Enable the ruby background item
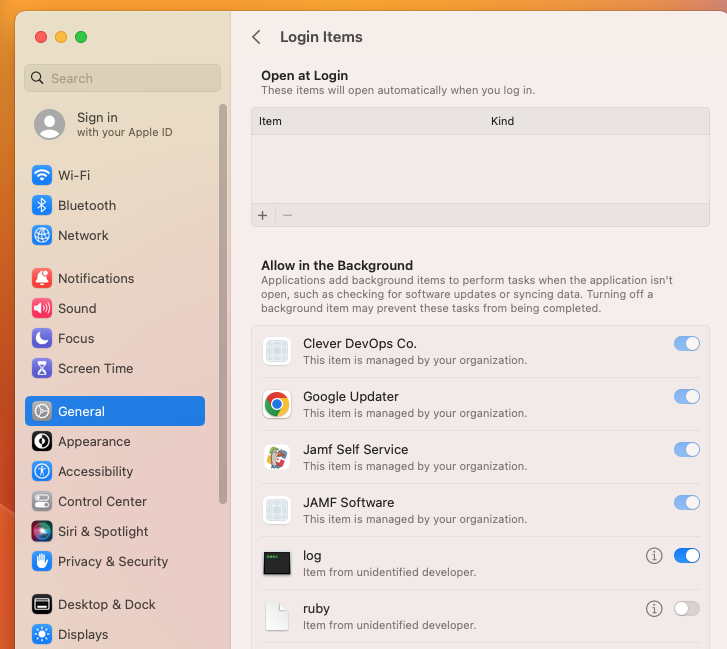Screen dimensions: 727x649 point(687,609)
